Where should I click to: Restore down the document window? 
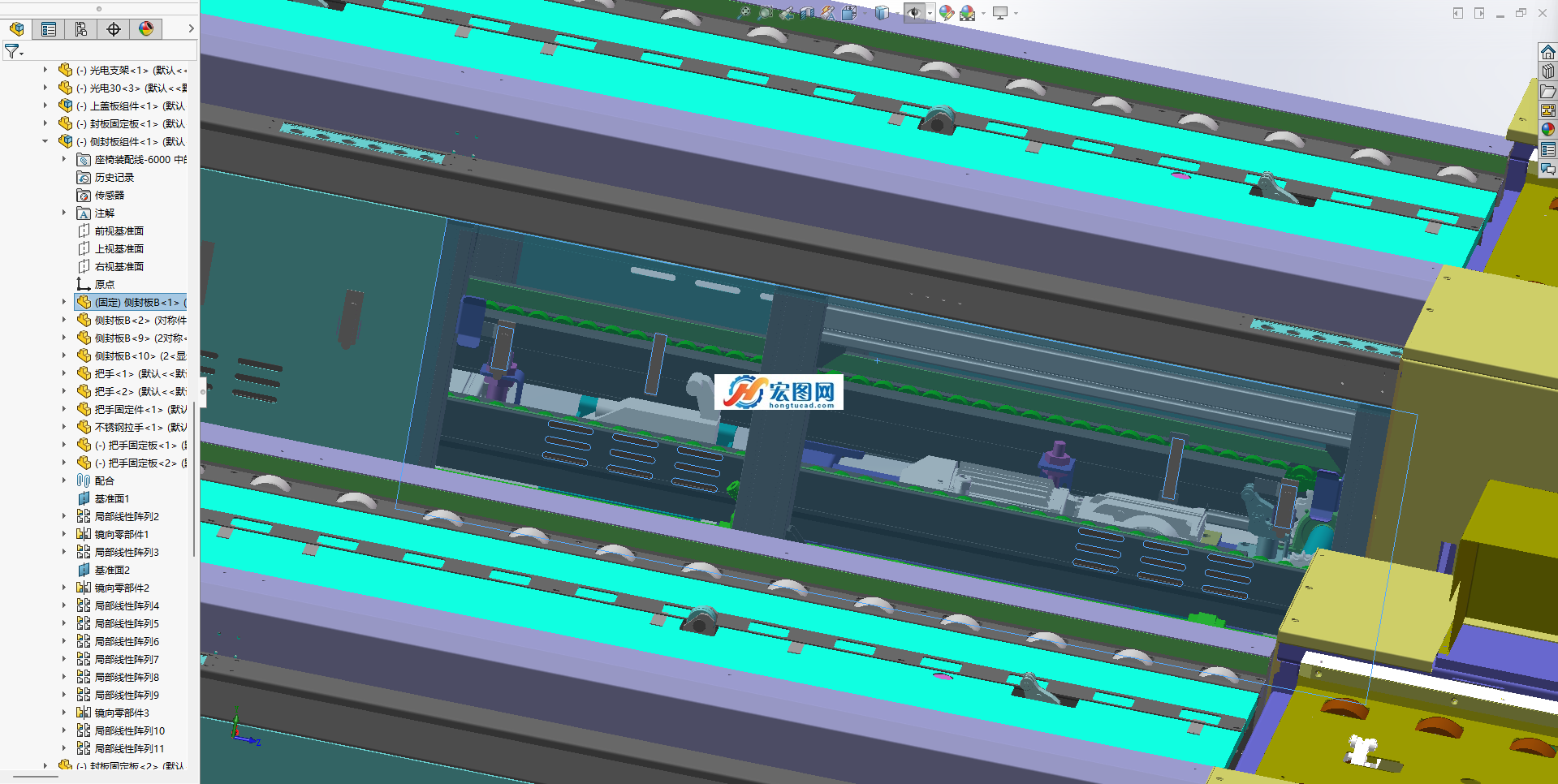click(x=1521, y=13)
